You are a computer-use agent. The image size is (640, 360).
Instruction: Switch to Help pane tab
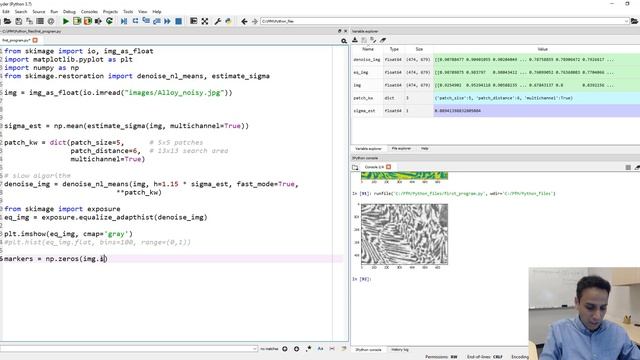coord(424,149)
